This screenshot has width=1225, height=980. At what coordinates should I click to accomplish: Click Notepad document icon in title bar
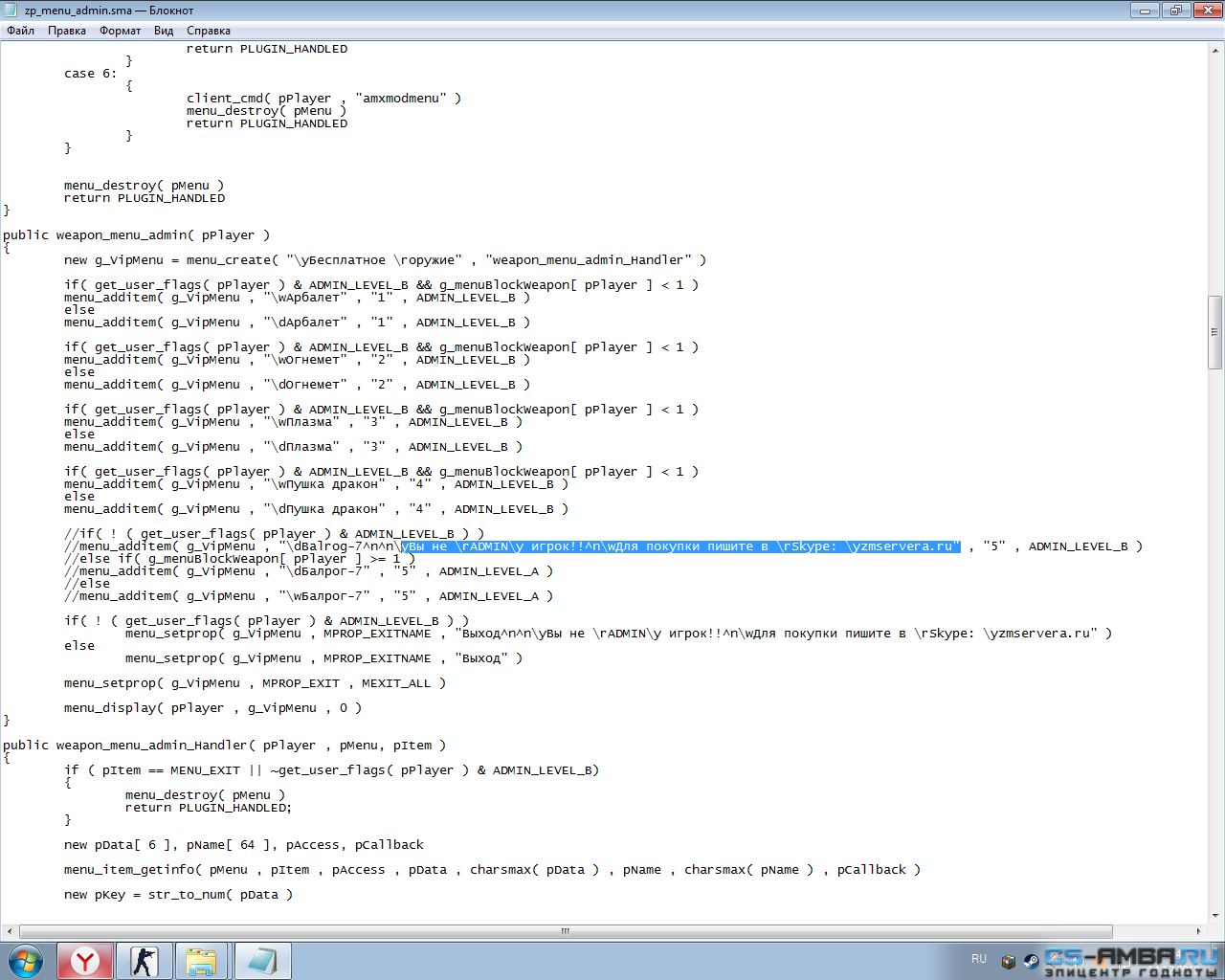(11, 11)
